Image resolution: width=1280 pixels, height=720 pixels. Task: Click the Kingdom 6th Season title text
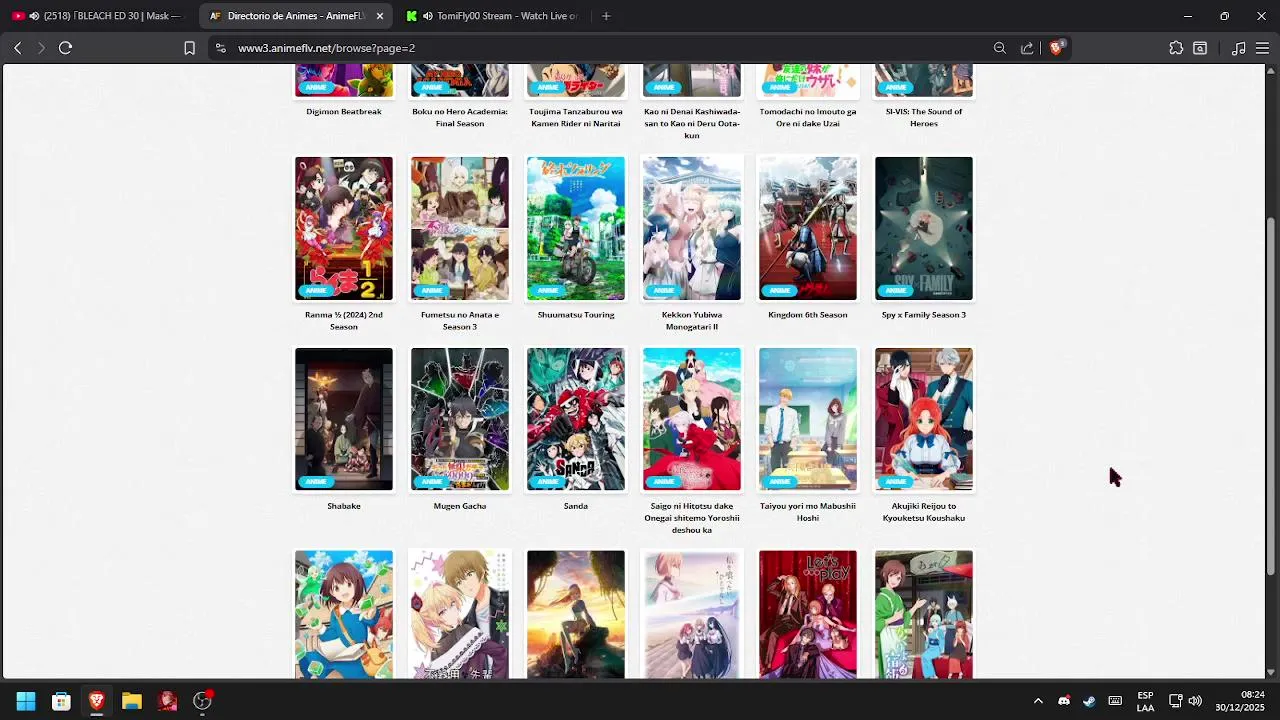coord(808,315)
